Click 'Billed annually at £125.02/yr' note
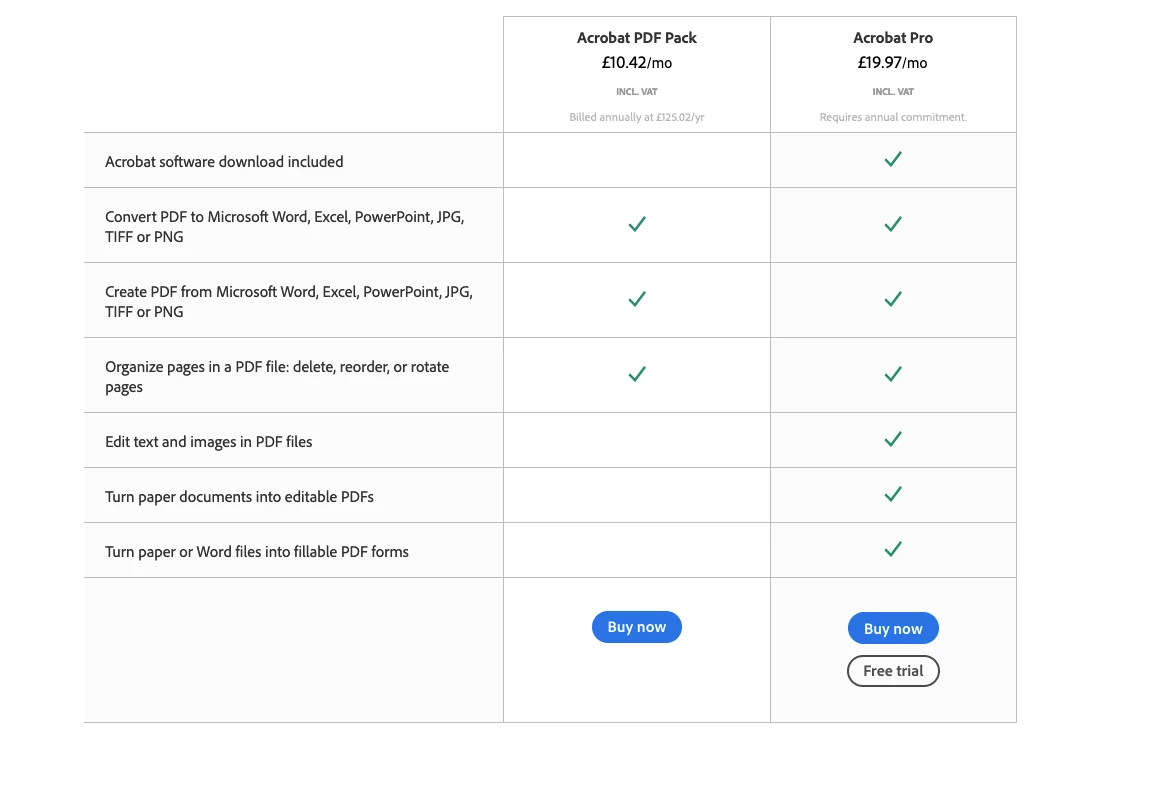Screen dimensions: 1172x795 [x=637, y=117]
